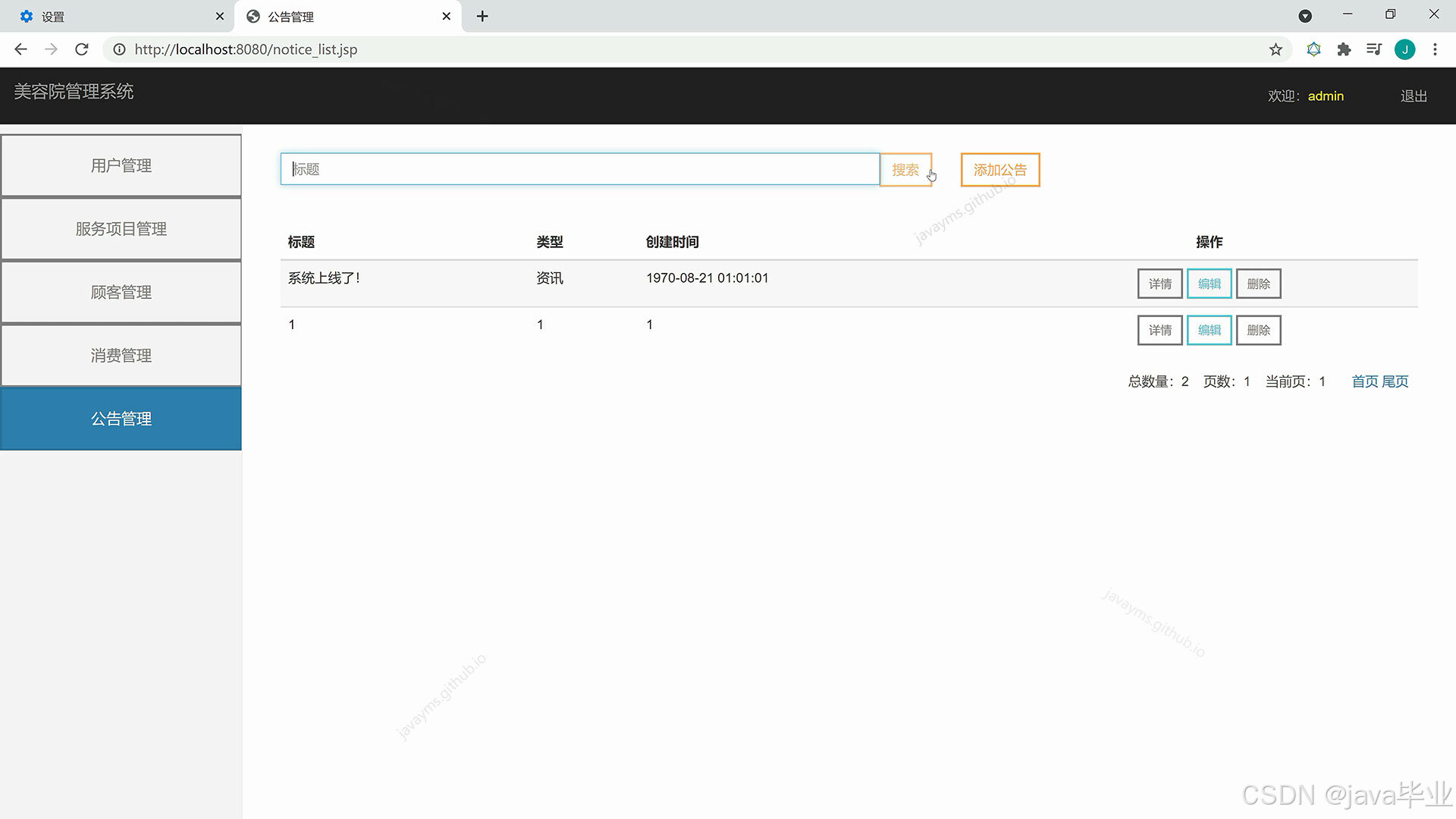The width and height of the screenshot is (1456, 819).
Task: Open the Chrome profile avatar J
Action: point(1404,49)
